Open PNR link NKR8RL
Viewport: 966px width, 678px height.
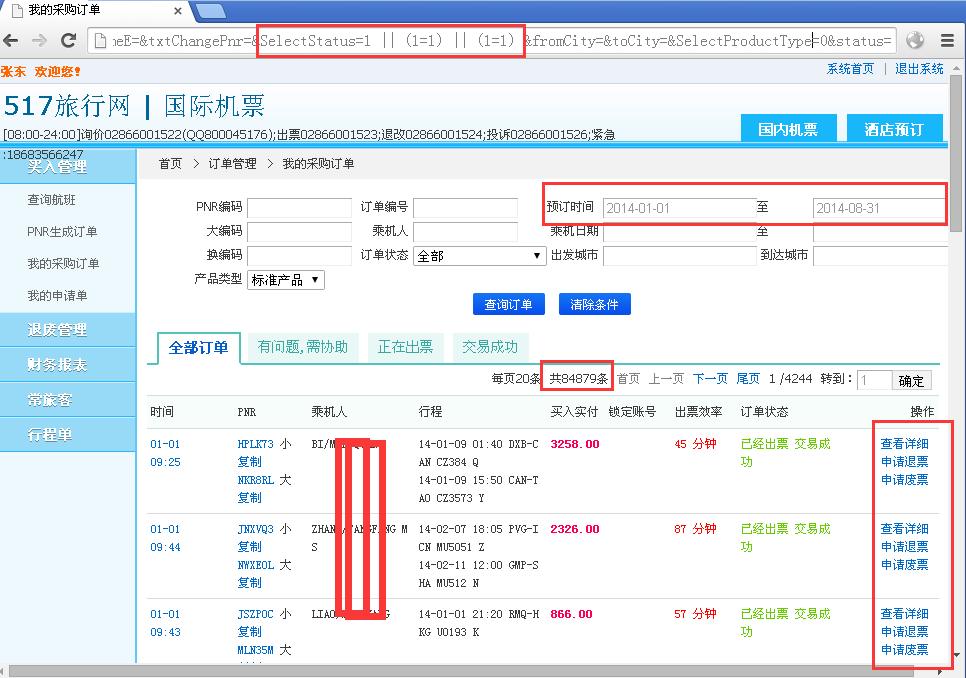tap(256, 480)
